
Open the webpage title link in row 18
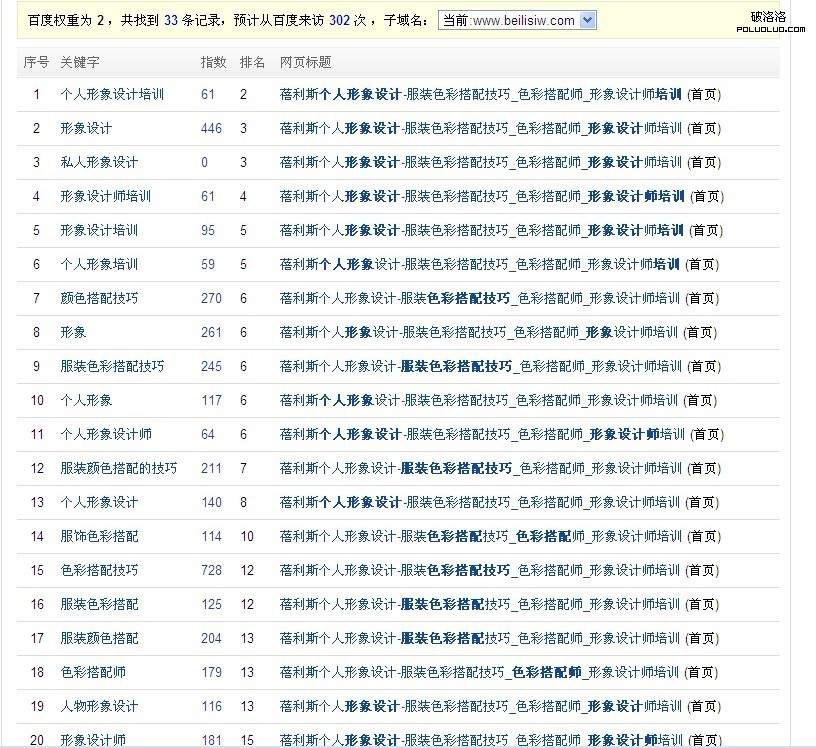pos(480,672)
